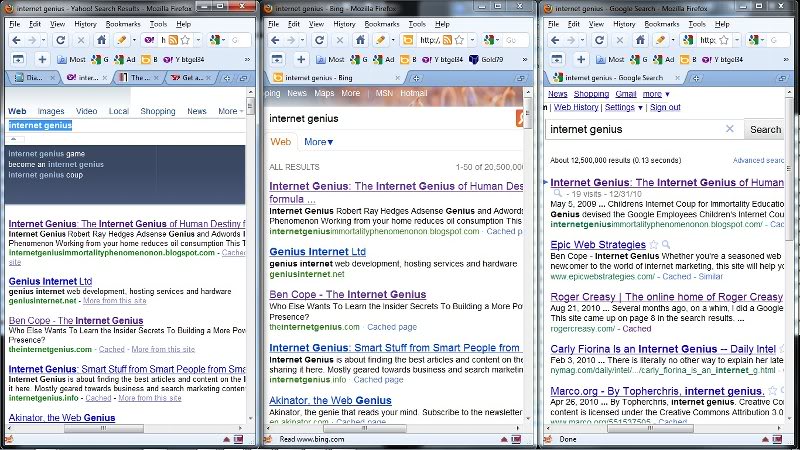This screenshot has width=800, height=450.
Task: Click Google Search button
Action: 765,130
